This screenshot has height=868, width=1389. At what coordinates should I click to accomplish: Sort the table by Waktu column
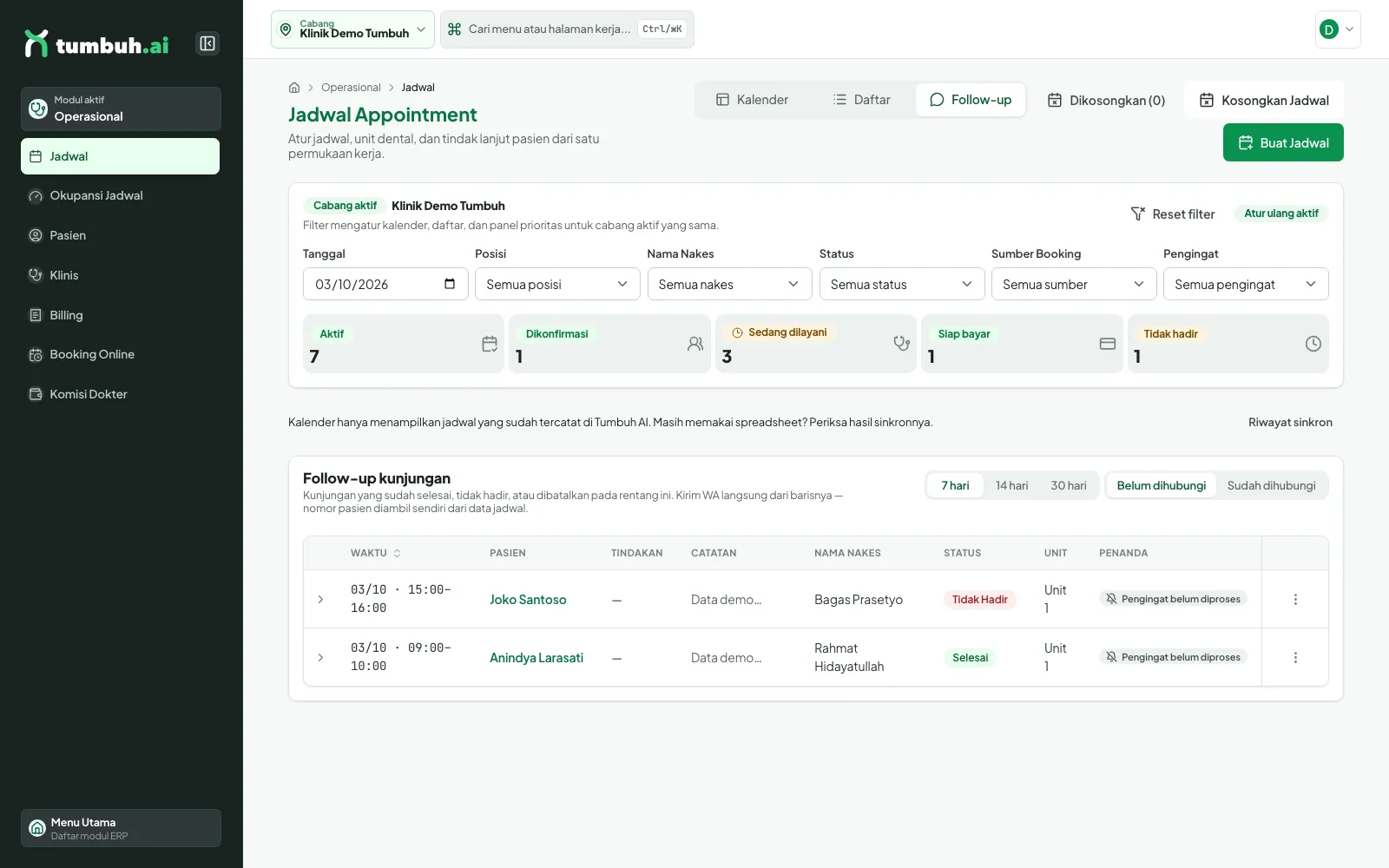(x=376, y=553)
